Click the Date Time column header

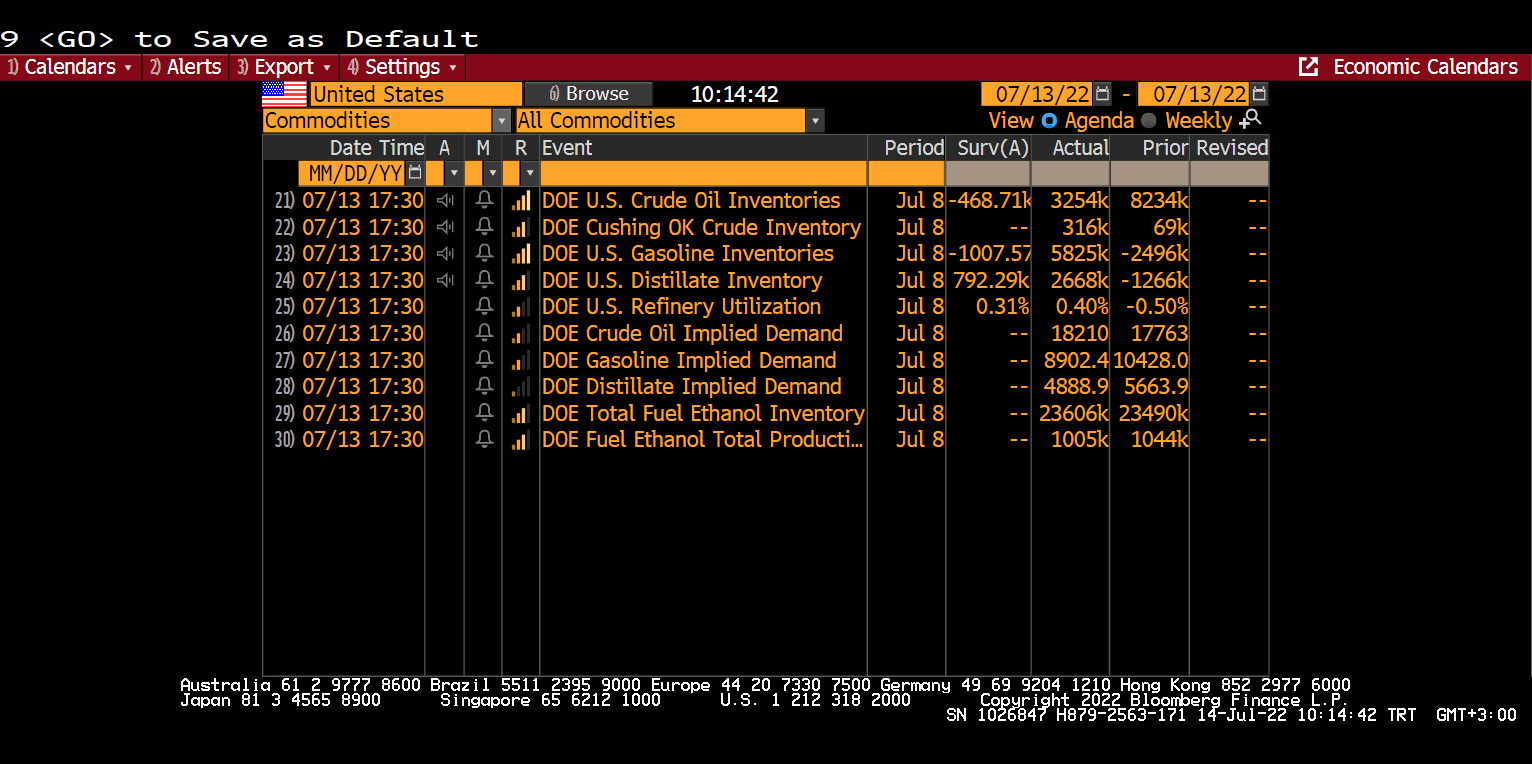point(377,148)
